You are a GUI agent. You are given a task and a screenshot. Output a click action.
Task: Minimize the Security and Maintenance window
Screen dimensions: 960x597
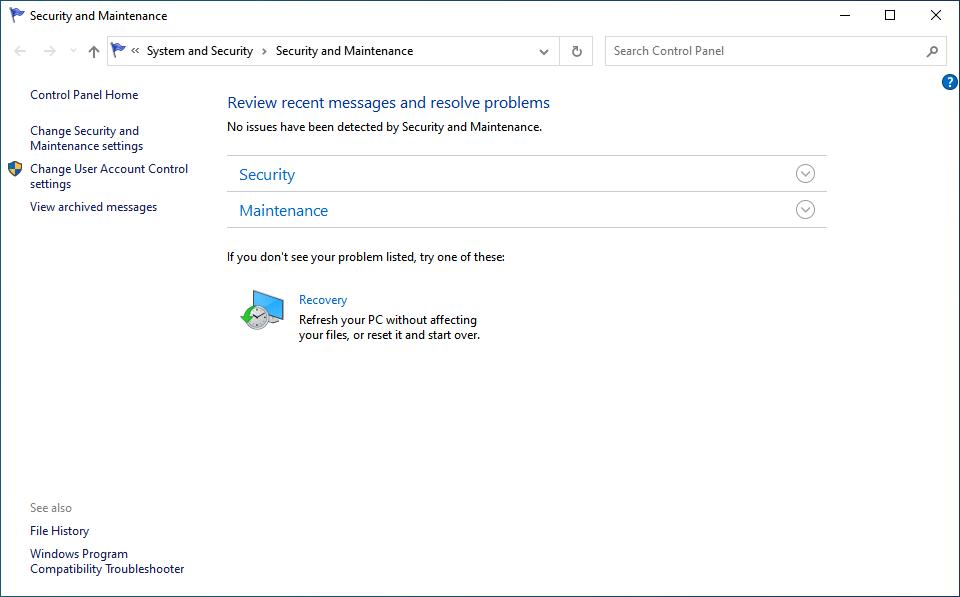pos(845,15)
